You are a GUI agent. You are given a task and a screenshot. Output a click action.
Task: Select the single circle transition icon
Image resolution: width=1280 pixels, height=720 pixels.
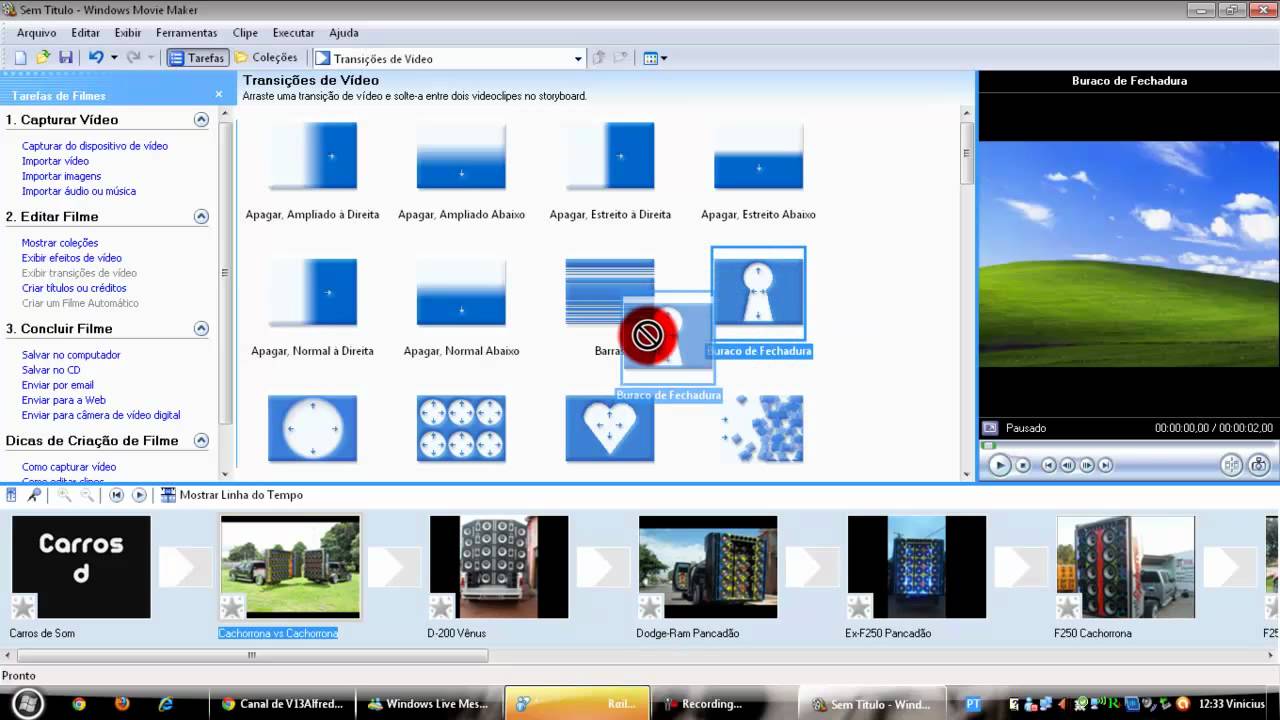(x=312, y=429)
